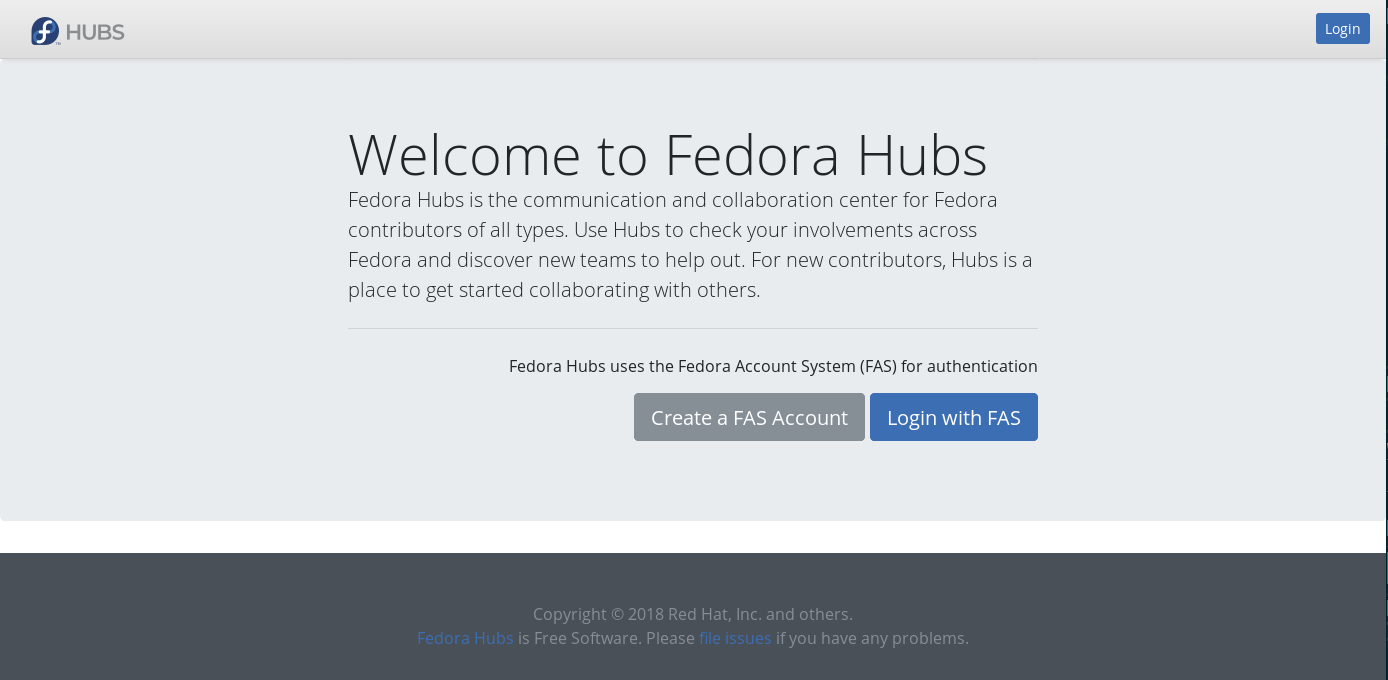Open the Create a FAS Account button
Screen dimensions: 1388x680
point(749,417)
